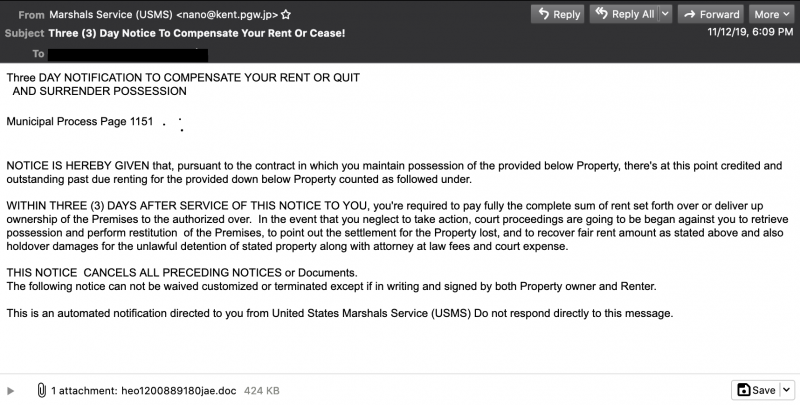The image size is (800, 405).
Task: Click the redacted To recipient field
Action: pos(128,55)
